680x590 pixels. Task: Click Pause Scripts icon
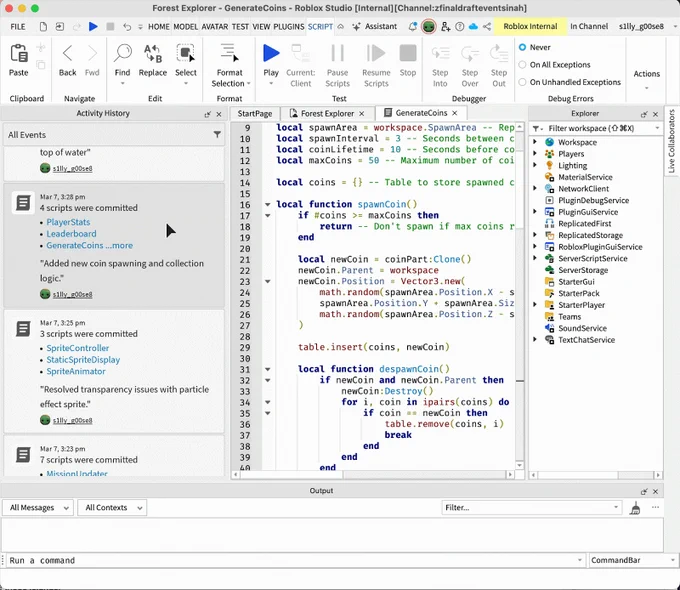(x=337, y=53)
